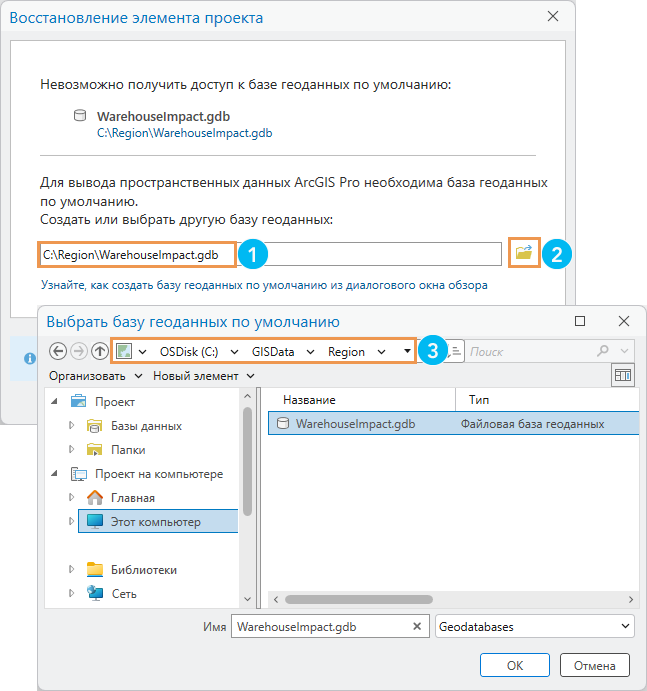Toggle the details pane icon at right of toolbar
Screen dimensions: 647x691
pos(623,375)
